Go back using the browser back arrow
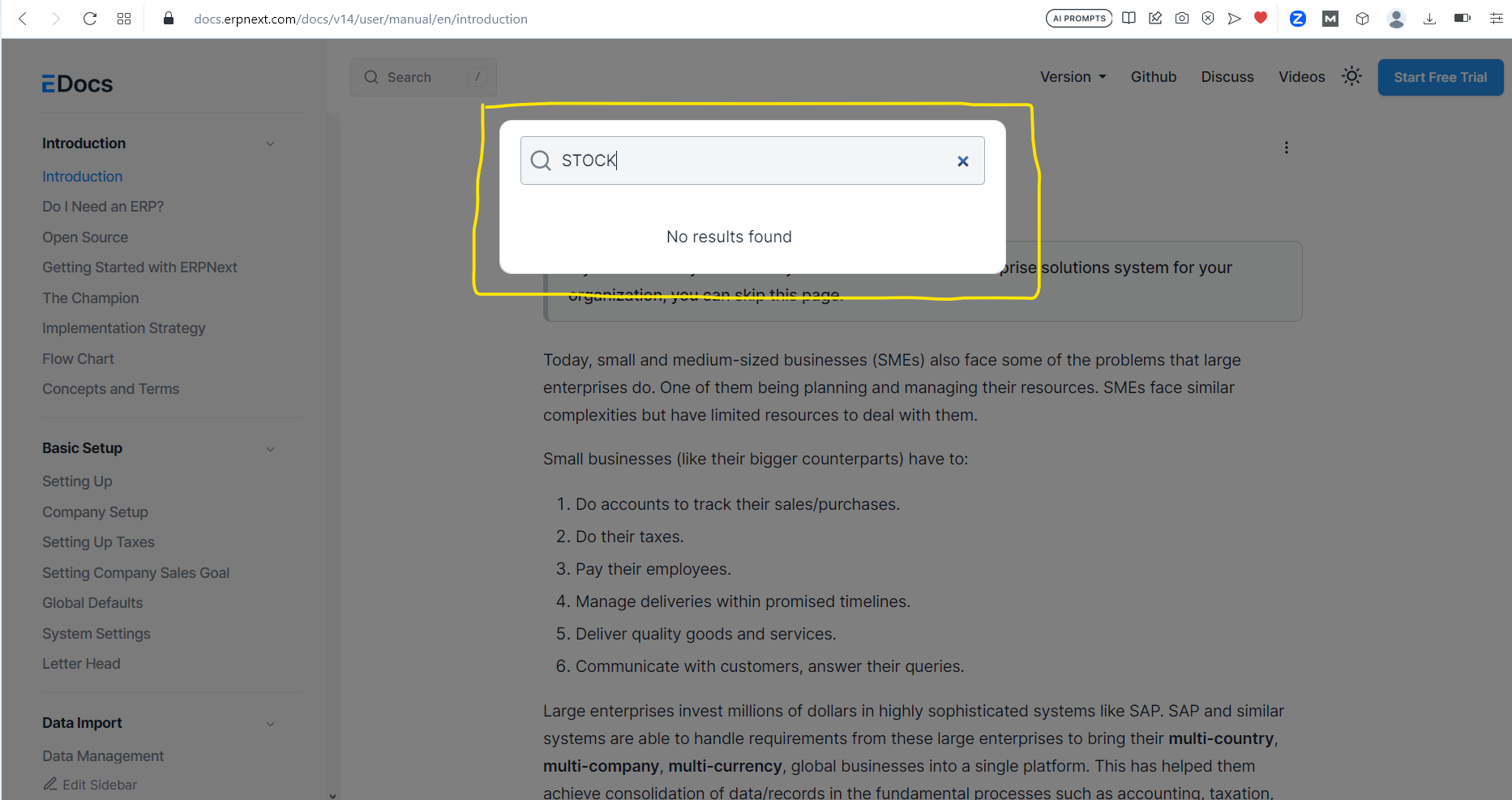This screenshot has height=800, width=1512. [23, 18]
